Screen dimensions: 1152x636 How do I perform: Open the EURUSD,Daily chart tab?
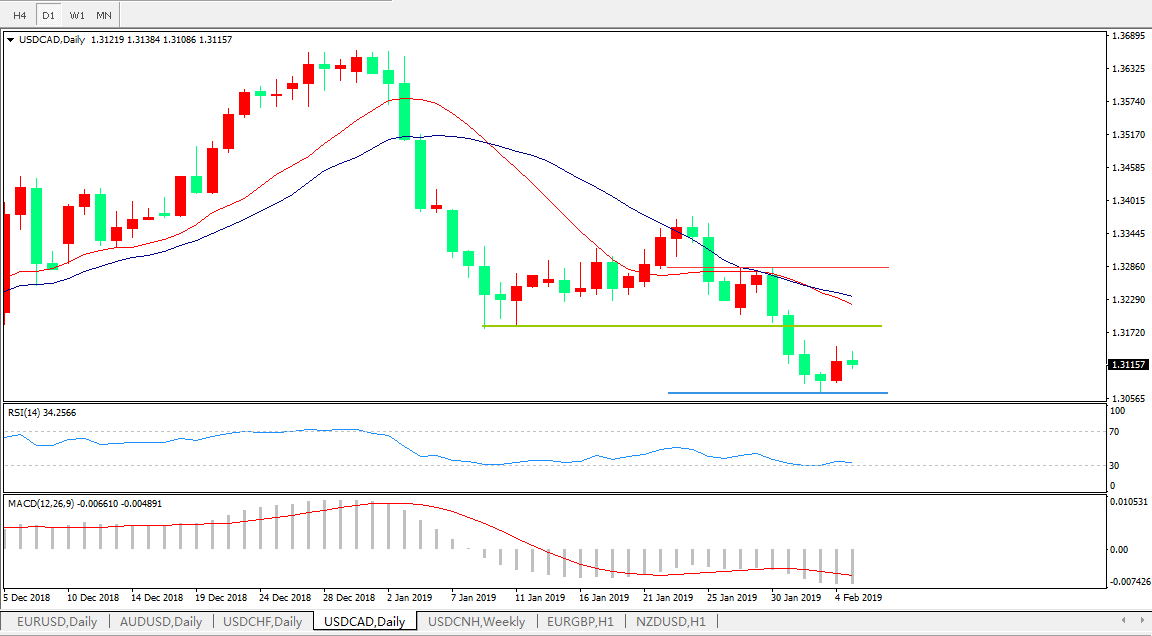click(x=56, y=621)
